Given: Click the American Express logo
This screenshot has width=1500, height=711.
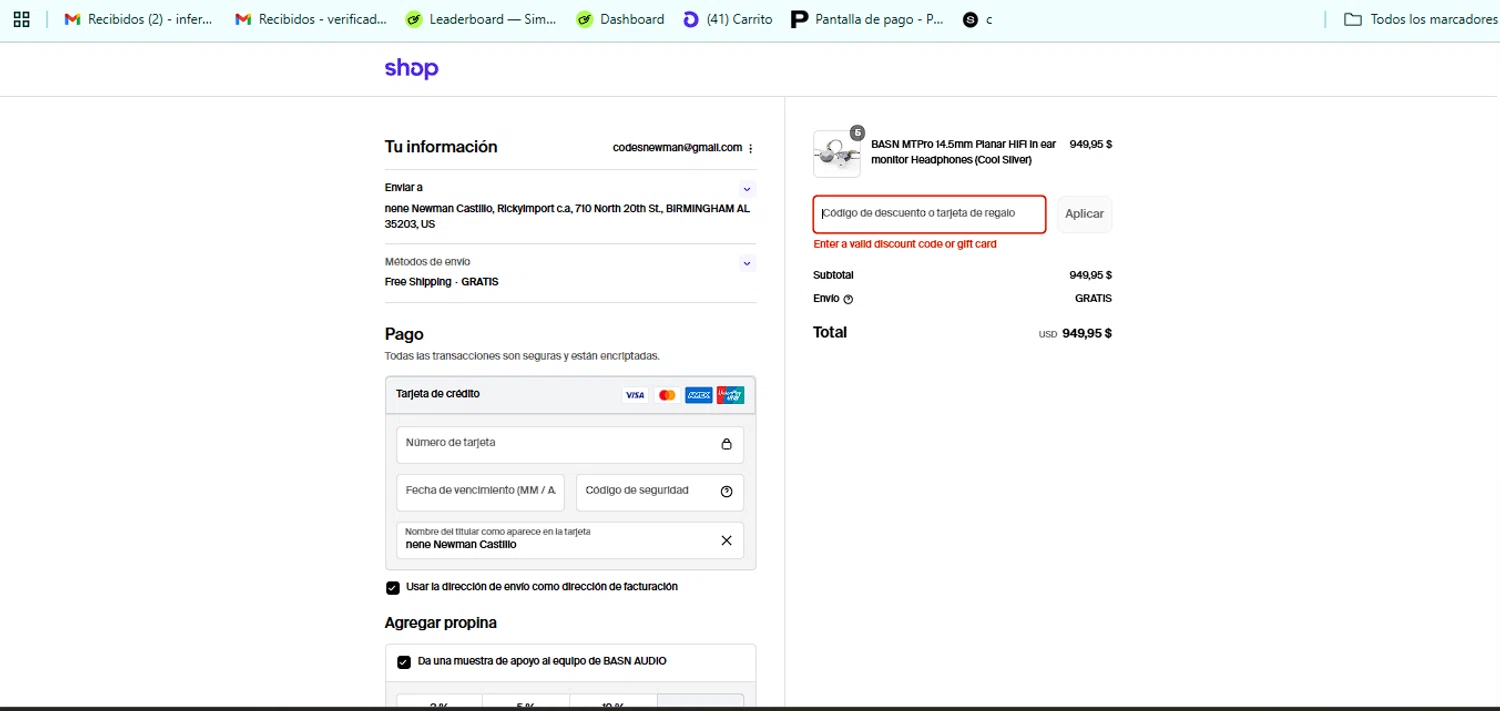Looking at the screenshot, I should pos(699,395).
